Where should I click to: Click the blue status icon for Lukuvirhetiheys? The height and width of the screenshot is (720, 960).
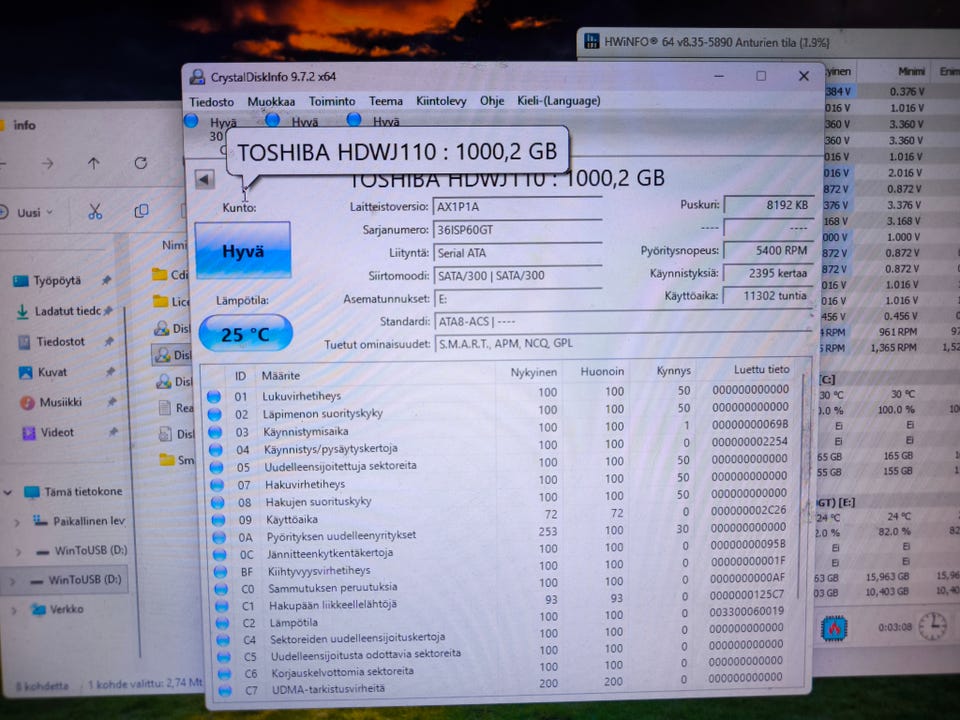click(x=214, y=396)
